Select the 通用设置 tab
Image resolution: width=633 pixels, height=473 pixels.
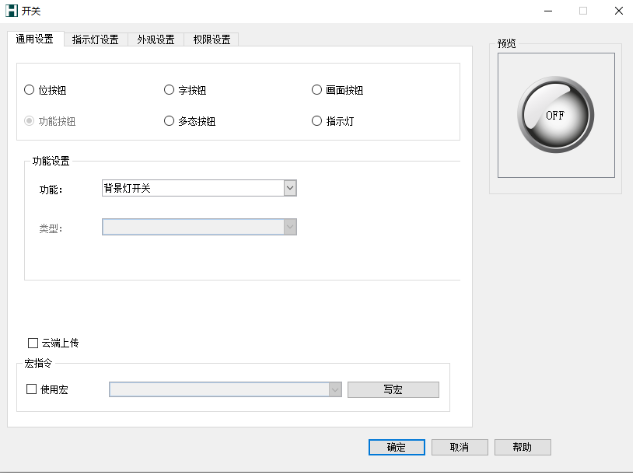35,39
